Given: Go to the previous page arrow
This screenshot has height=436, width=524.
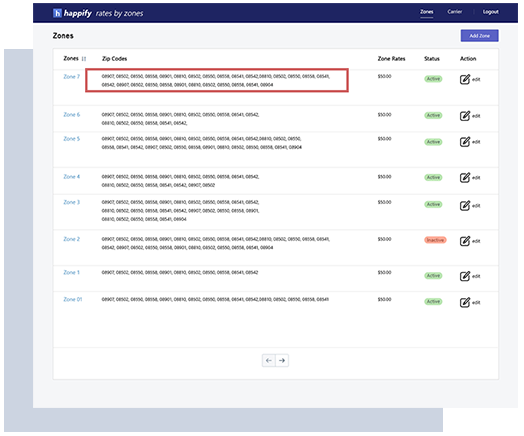Looking at the screenshot, I should click(x=269, y=360).
